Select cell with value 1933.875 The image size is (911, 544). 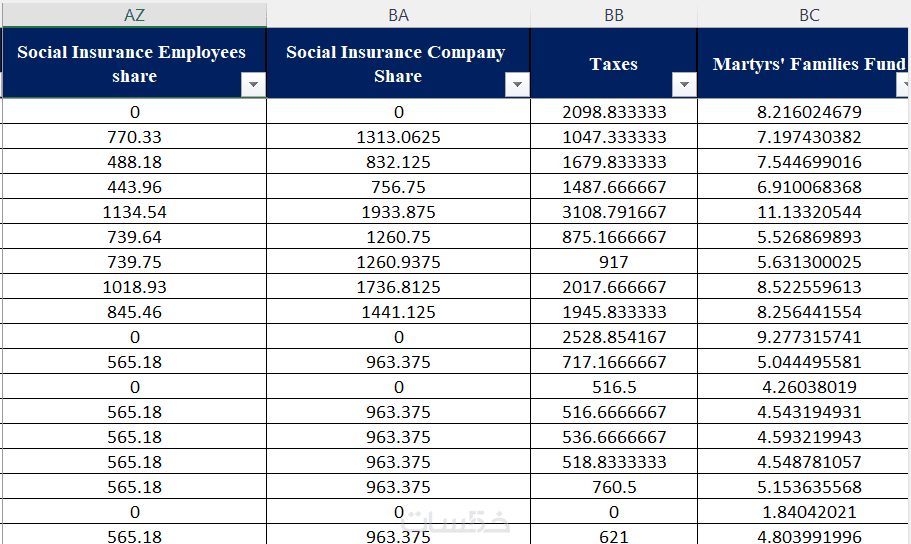click(x=399, y=212)
